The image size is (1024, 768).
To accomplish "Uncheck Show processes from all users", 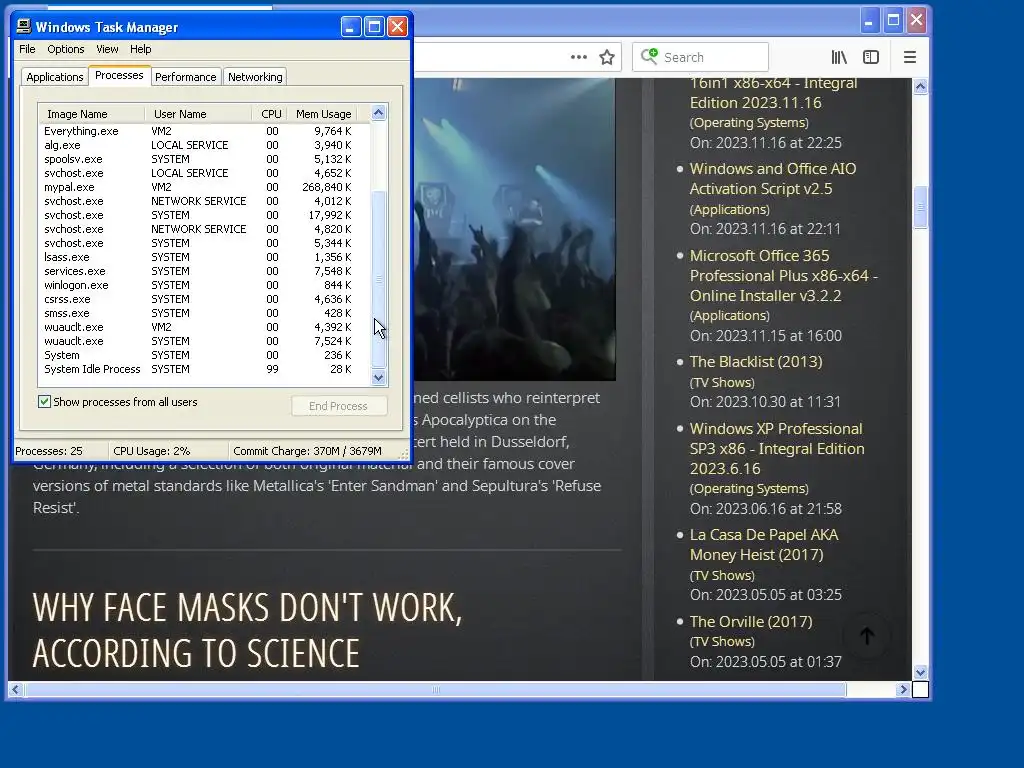I will [x=44, y=402].
